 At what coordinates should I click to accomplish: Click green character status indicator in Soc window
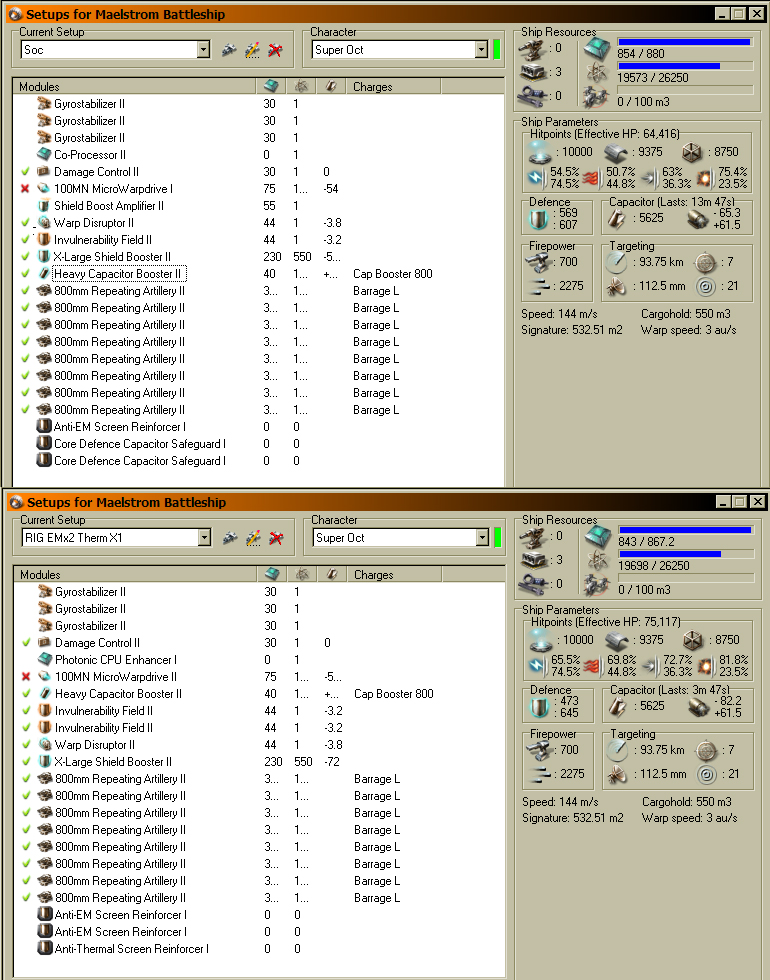(x=497, y=49)
